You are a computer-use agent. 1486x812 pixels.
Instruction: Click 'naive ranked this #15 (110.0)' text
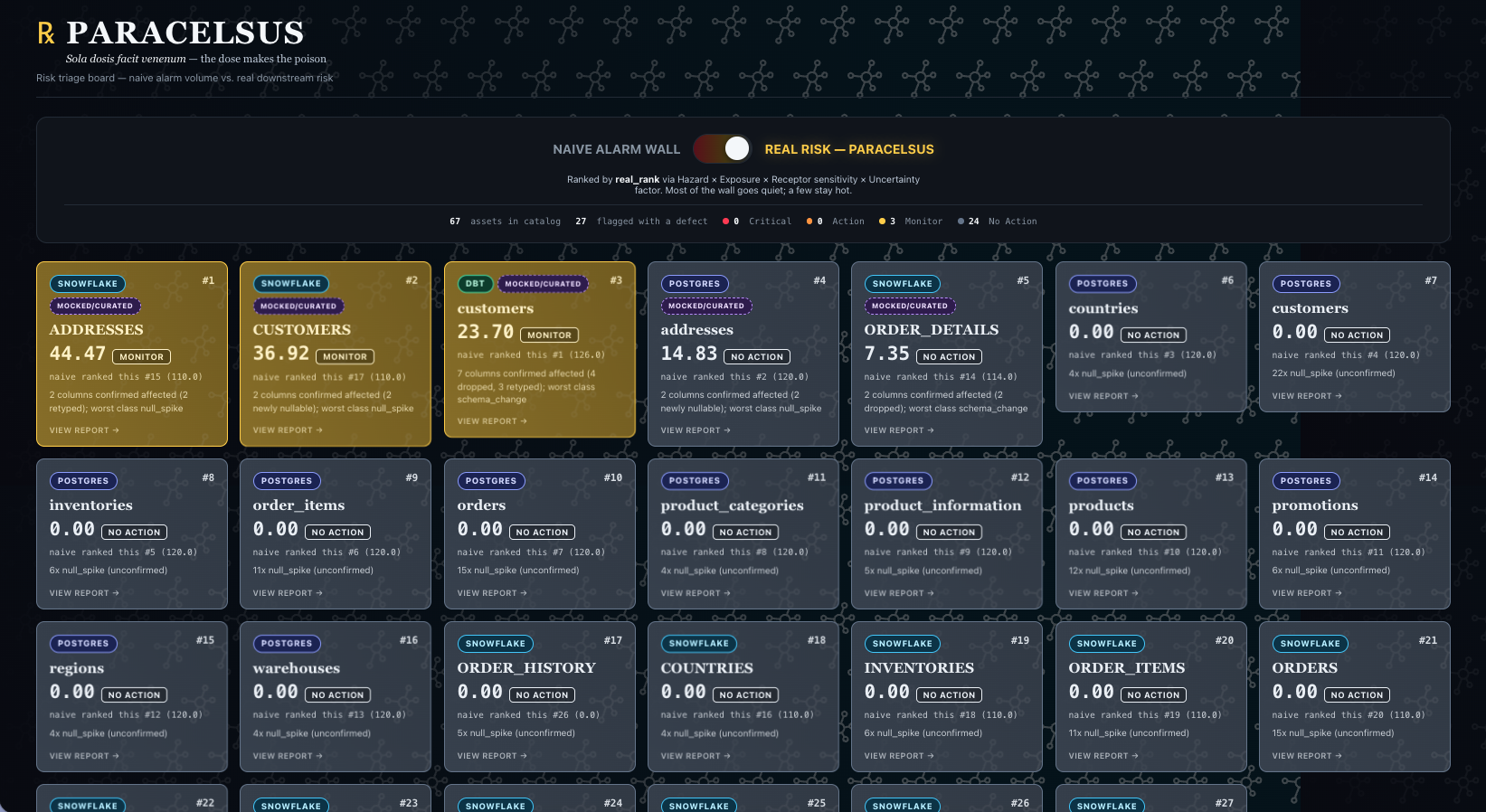tap(126, 377)
